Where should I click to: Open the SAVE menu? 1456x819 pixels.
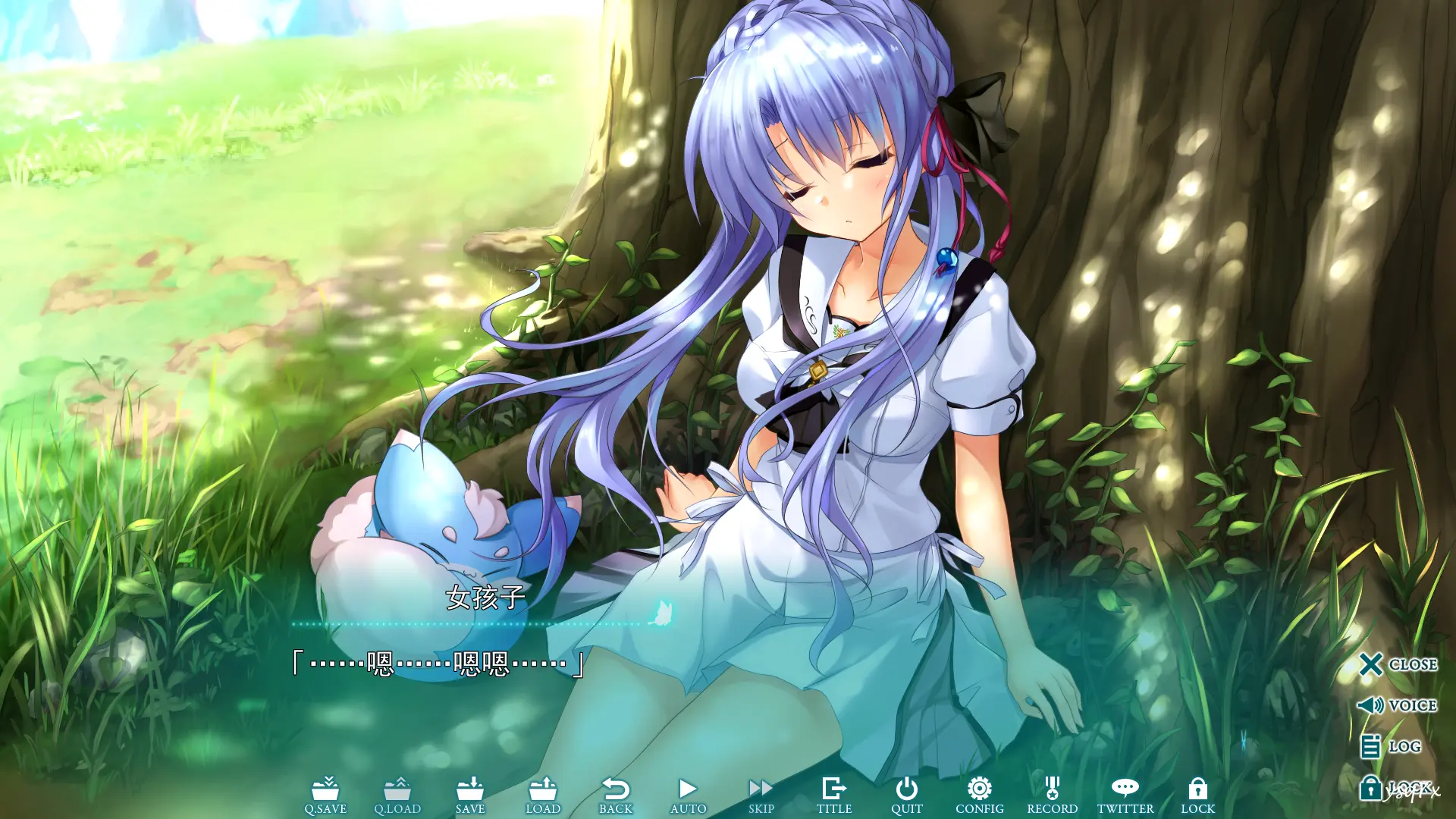click(470, 796)
